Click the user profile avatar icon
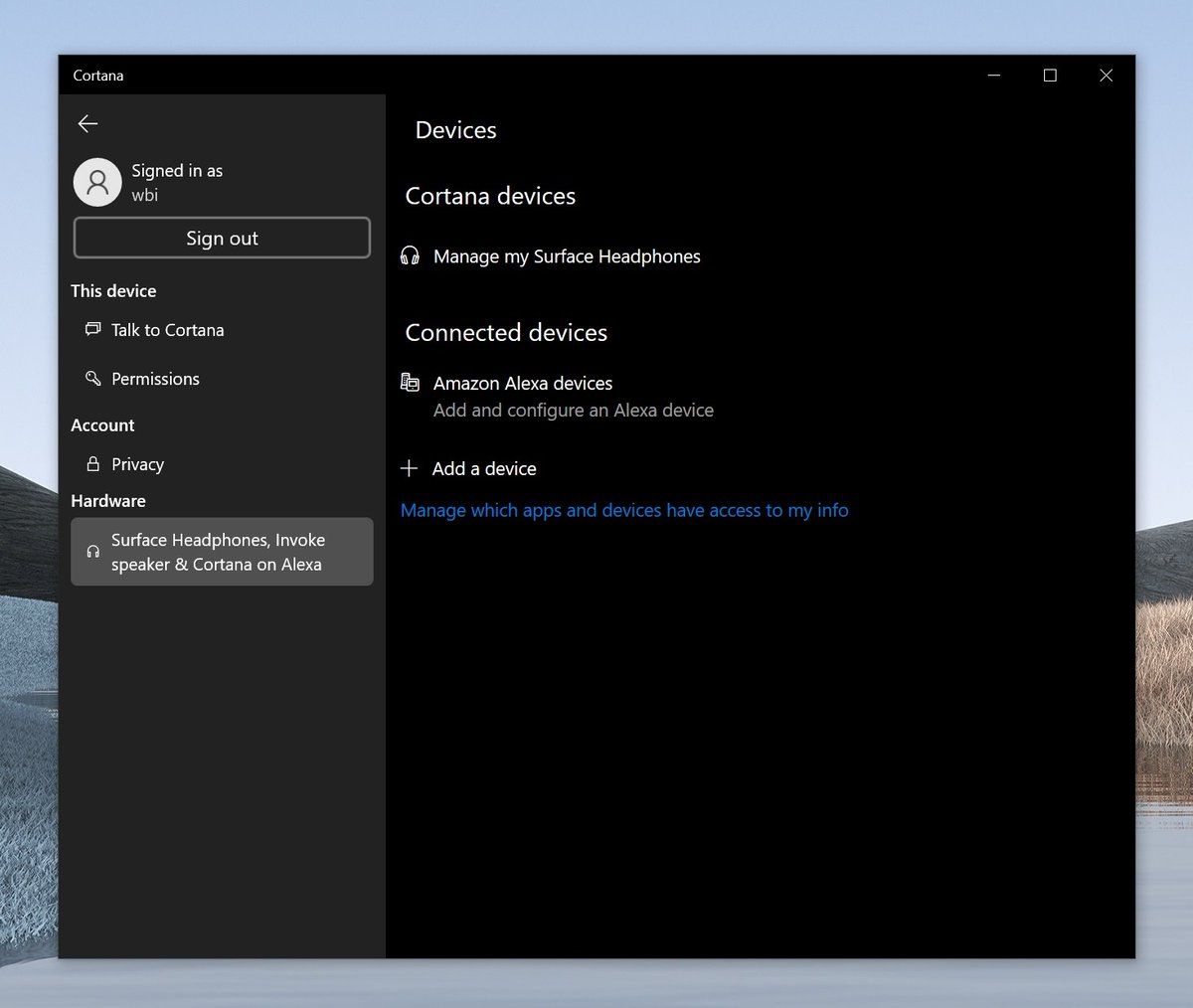This screenshot has height=1008, width=1193. [97, 182]
